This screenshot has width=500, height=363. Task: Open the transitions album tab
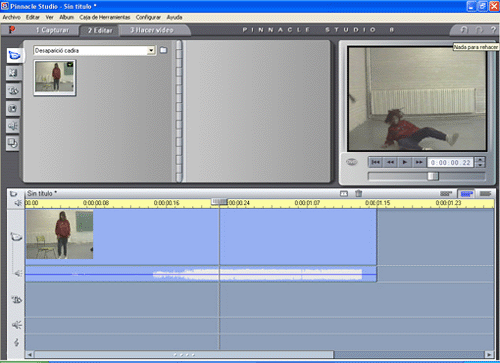pos(13,73)
